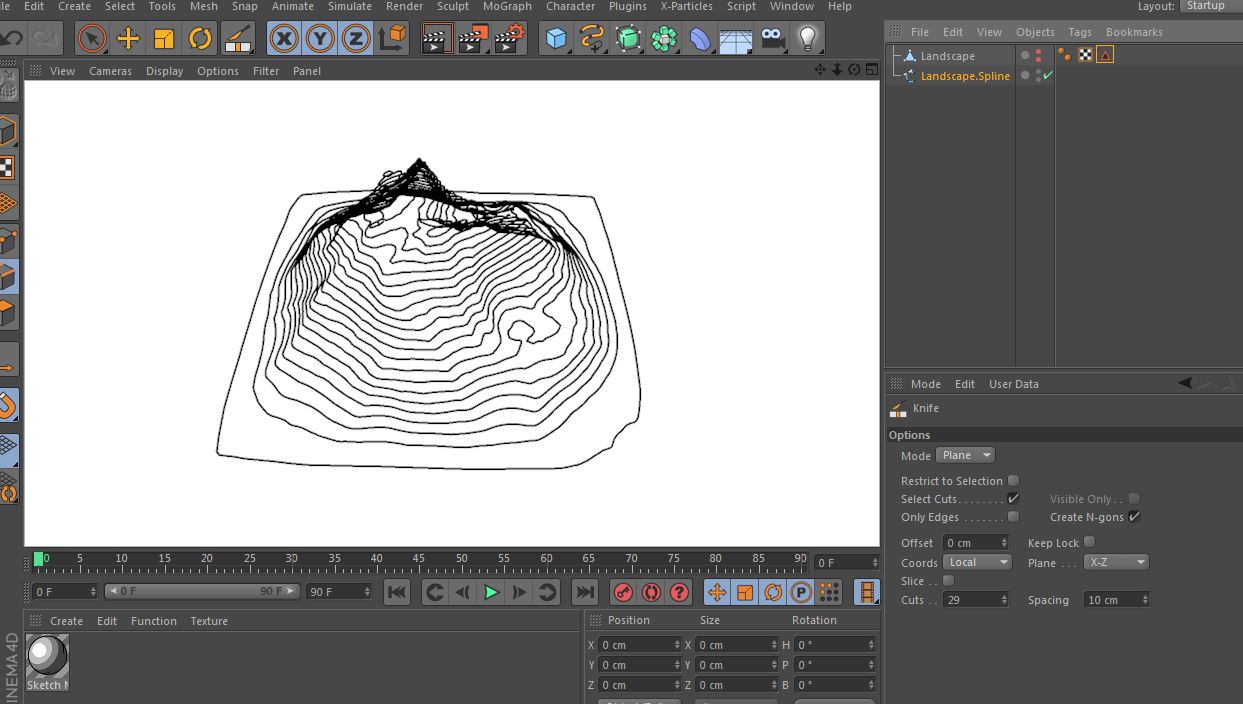Image resolution: width=1243 pixels, height=704 pixels.
Task: Open the Edit Render Settings icon
Action: 509,39
